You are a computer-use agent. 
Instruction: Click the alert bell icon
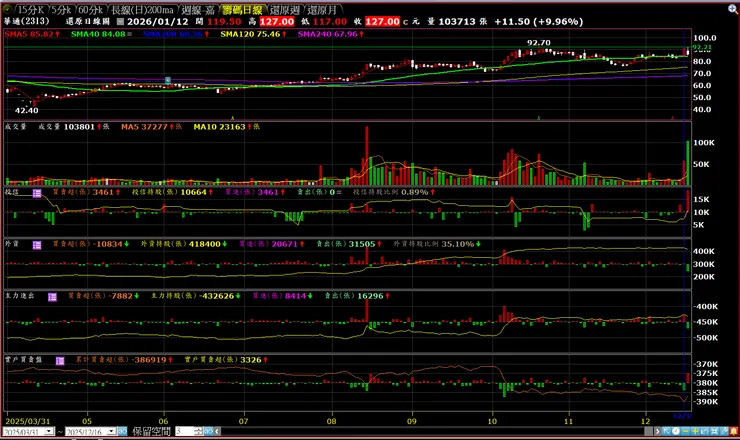(x=733, y=431)
